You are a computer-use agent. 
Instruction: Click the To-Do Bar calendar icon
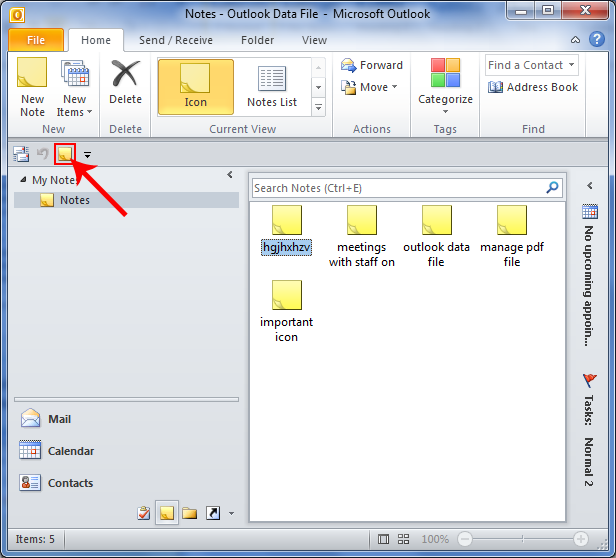coord(590,212)
